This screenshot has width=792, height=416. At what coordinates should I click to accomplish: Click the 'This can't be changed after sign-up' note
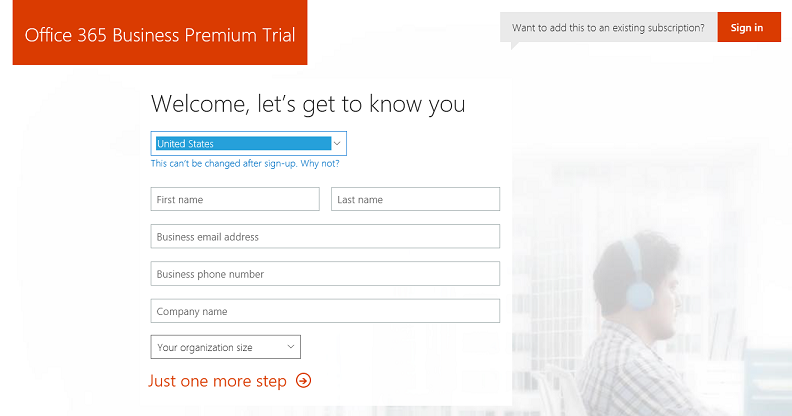224,164
